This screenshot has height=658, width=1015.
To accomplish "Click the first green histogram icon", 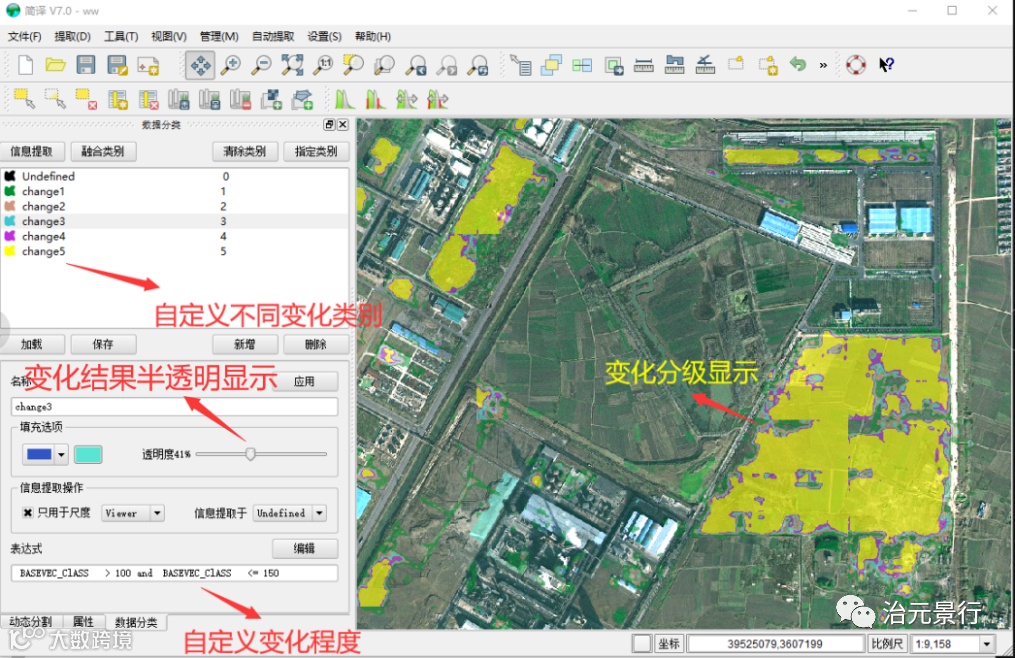I will click(344, 99).
